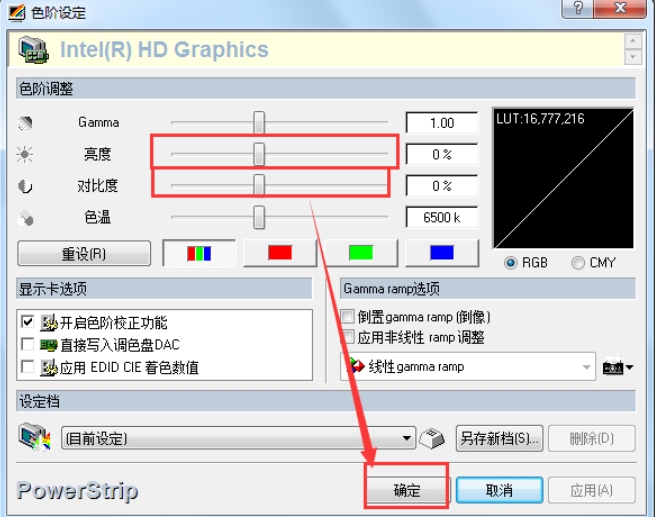
Task: Click the 删除(D) delete button
Action: point(592,438)
